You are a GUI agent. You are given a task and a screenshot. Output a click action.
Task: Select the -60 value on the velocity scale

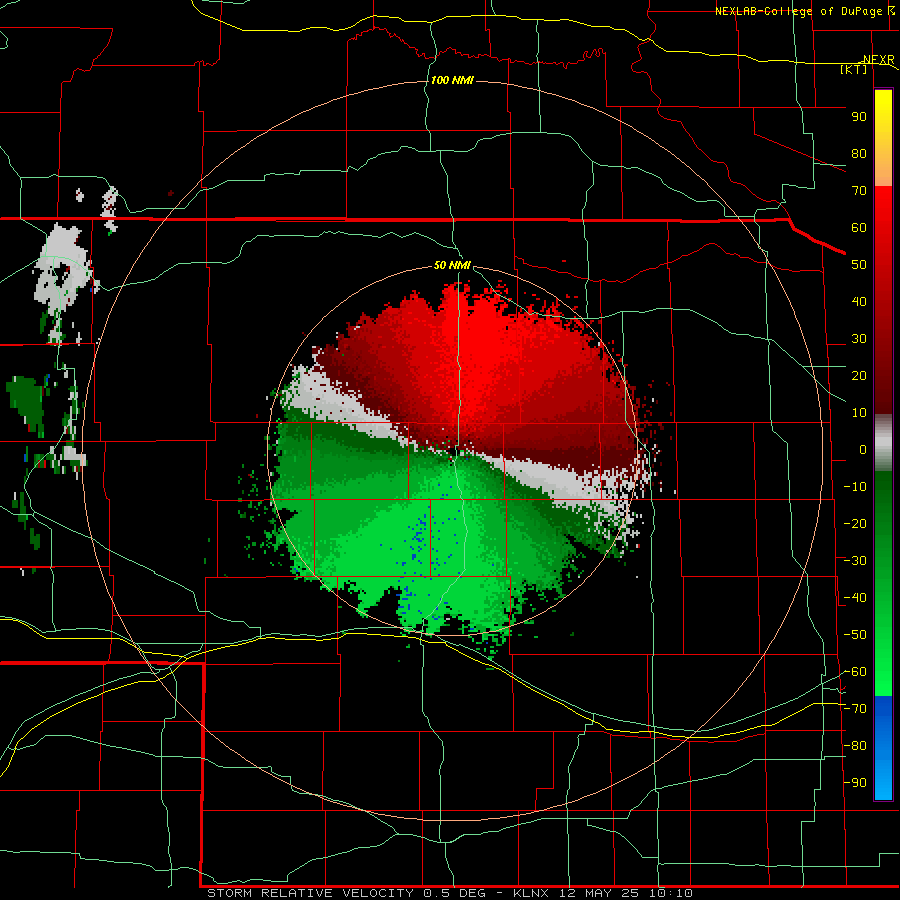tap(855, 672)
